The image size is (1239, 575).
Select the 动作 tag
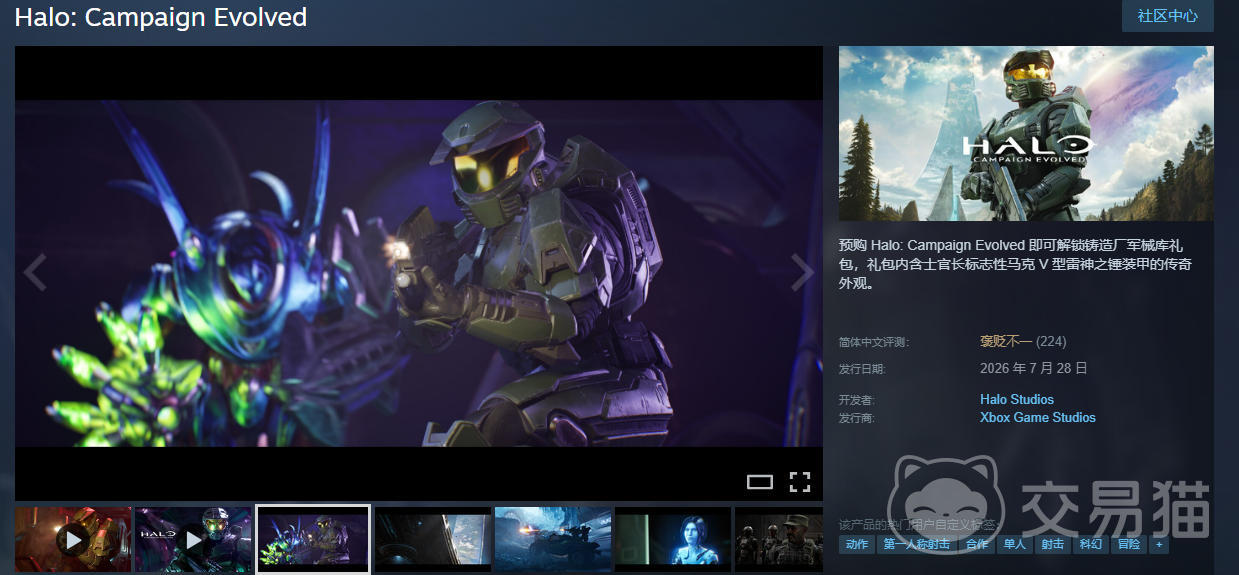click(857, 544)
